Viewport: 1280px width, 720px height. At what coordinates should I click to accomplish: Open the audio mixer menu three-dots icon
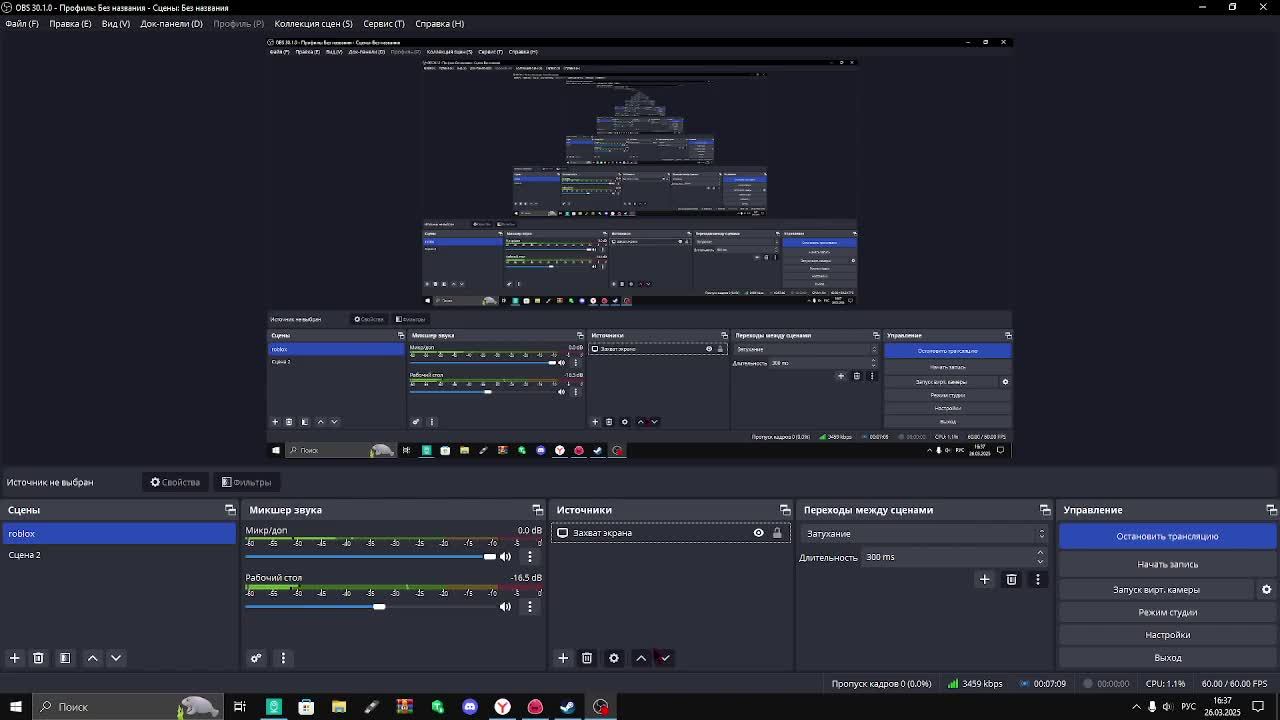pyautogui.click(x=283, y=658)
